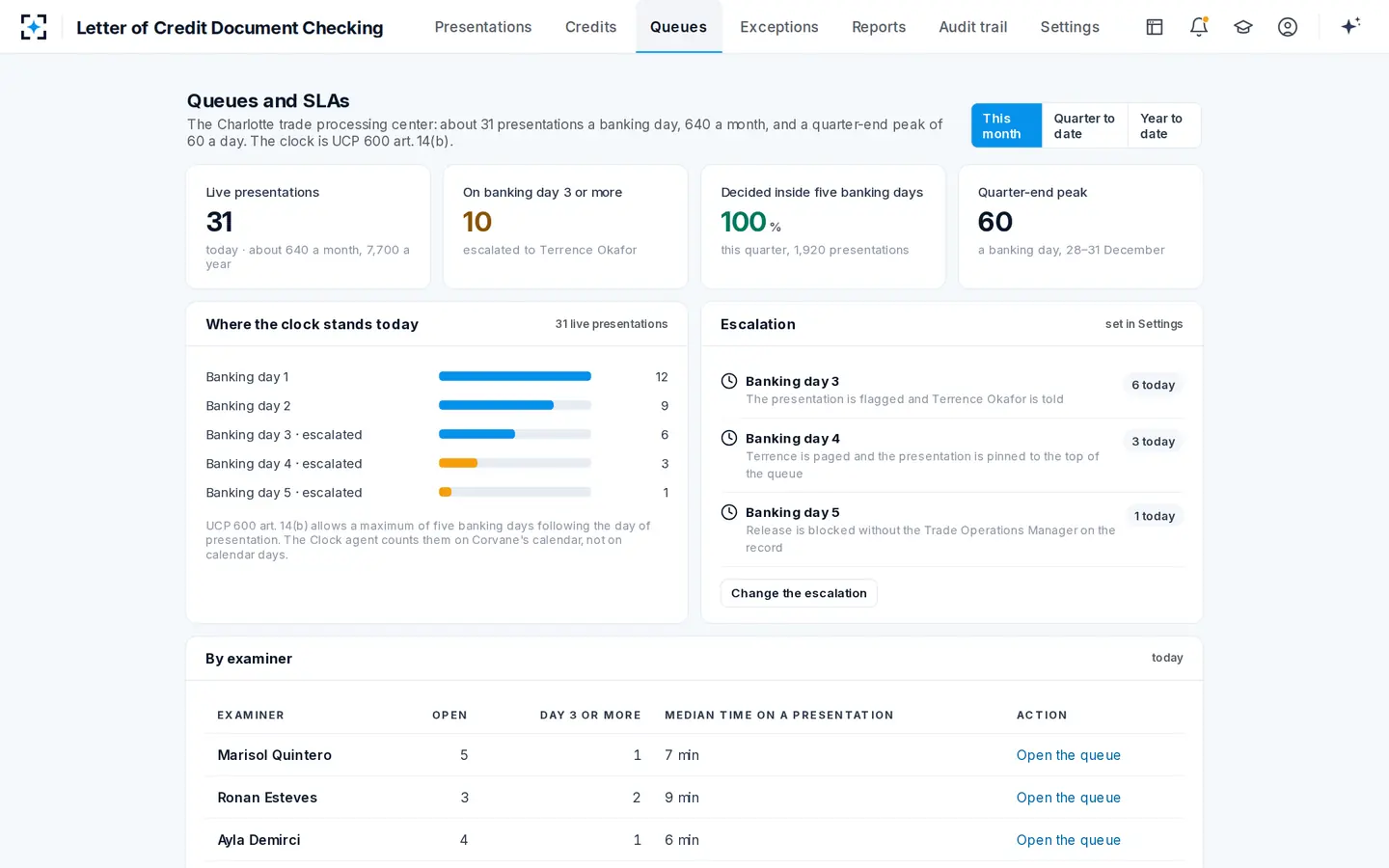Open the Reports tab

coord(879,27)
